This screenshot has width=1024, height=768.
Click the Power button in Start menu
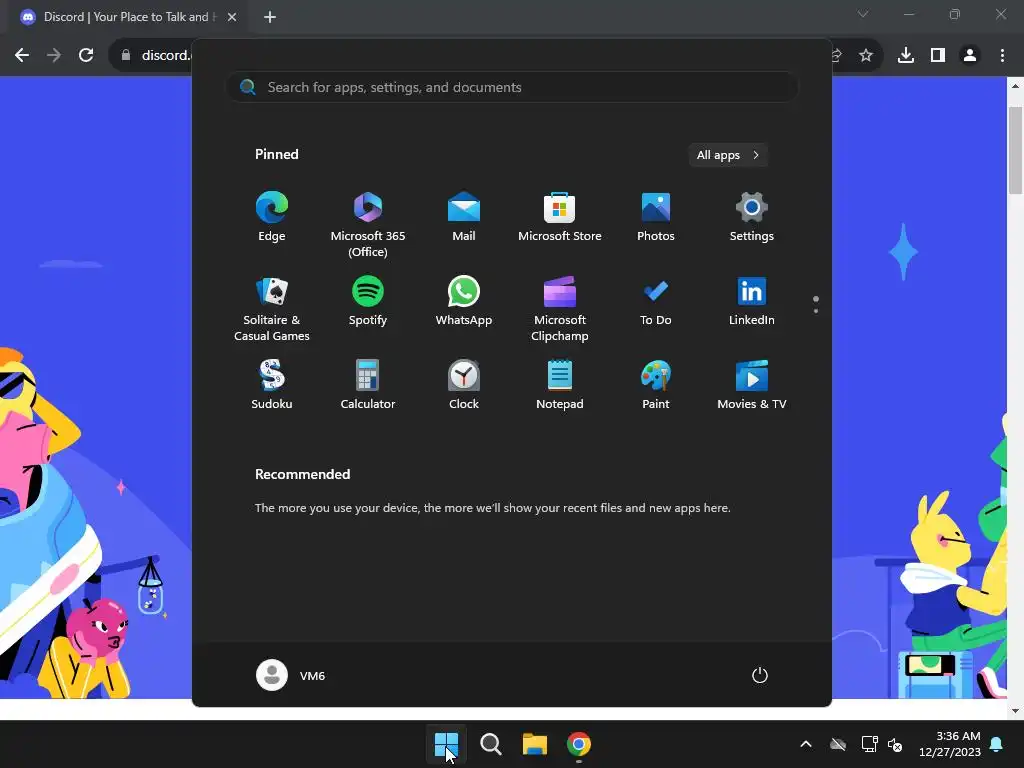click(760, 675)
